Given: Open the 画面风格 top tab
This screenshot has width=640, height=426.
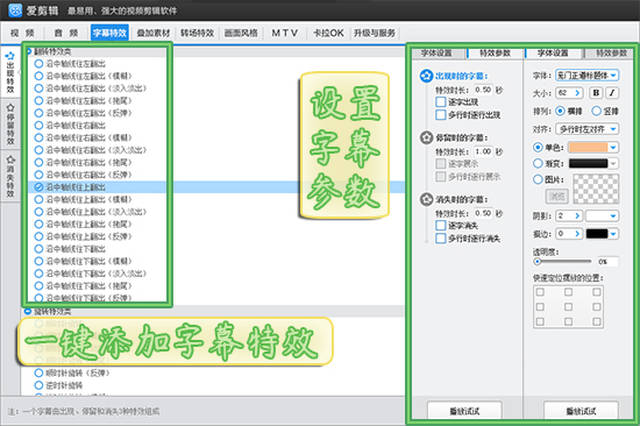Looking at the screenshot, I should pos(241,33).
